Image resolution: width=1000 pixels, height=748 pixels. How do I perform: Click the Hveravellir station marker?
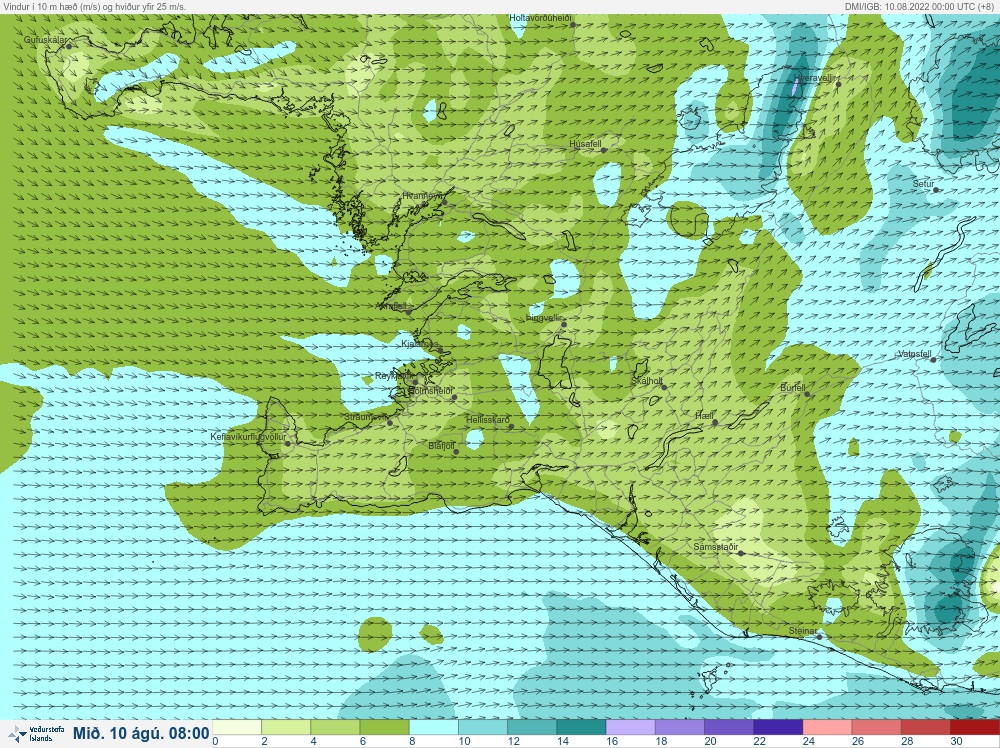(838, 84)
